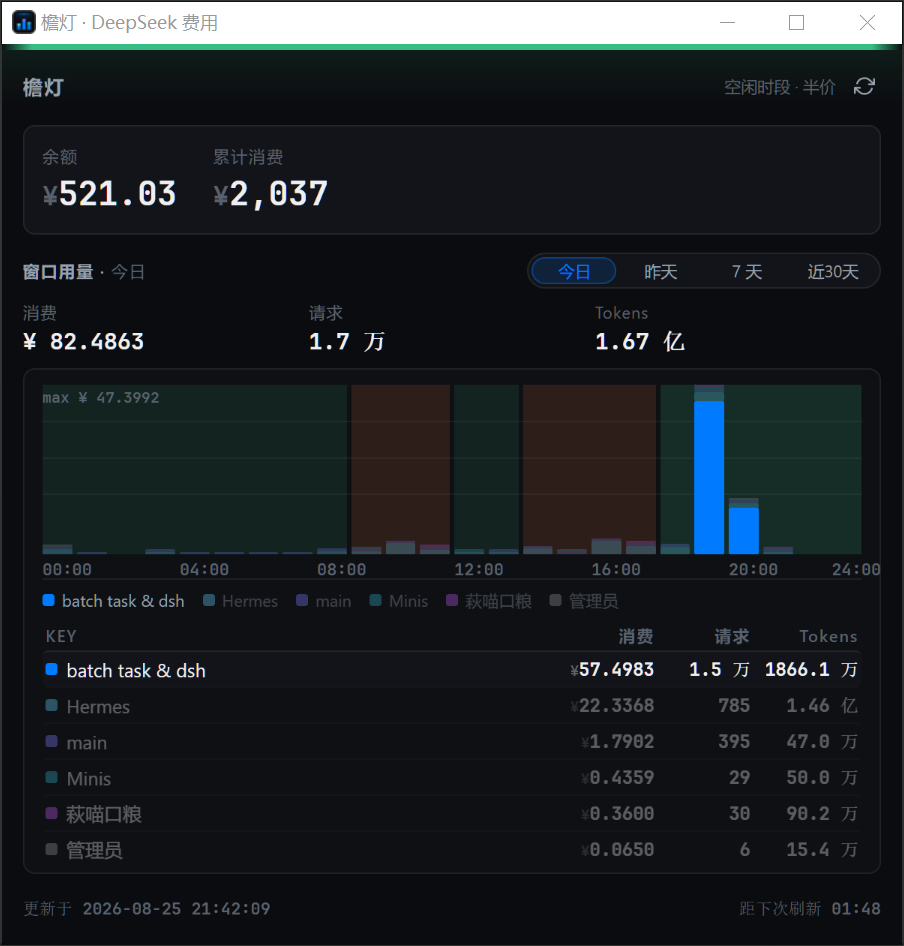Minimize the 檐灯 window
Screen dimensions: 904x946
(727, 22)
